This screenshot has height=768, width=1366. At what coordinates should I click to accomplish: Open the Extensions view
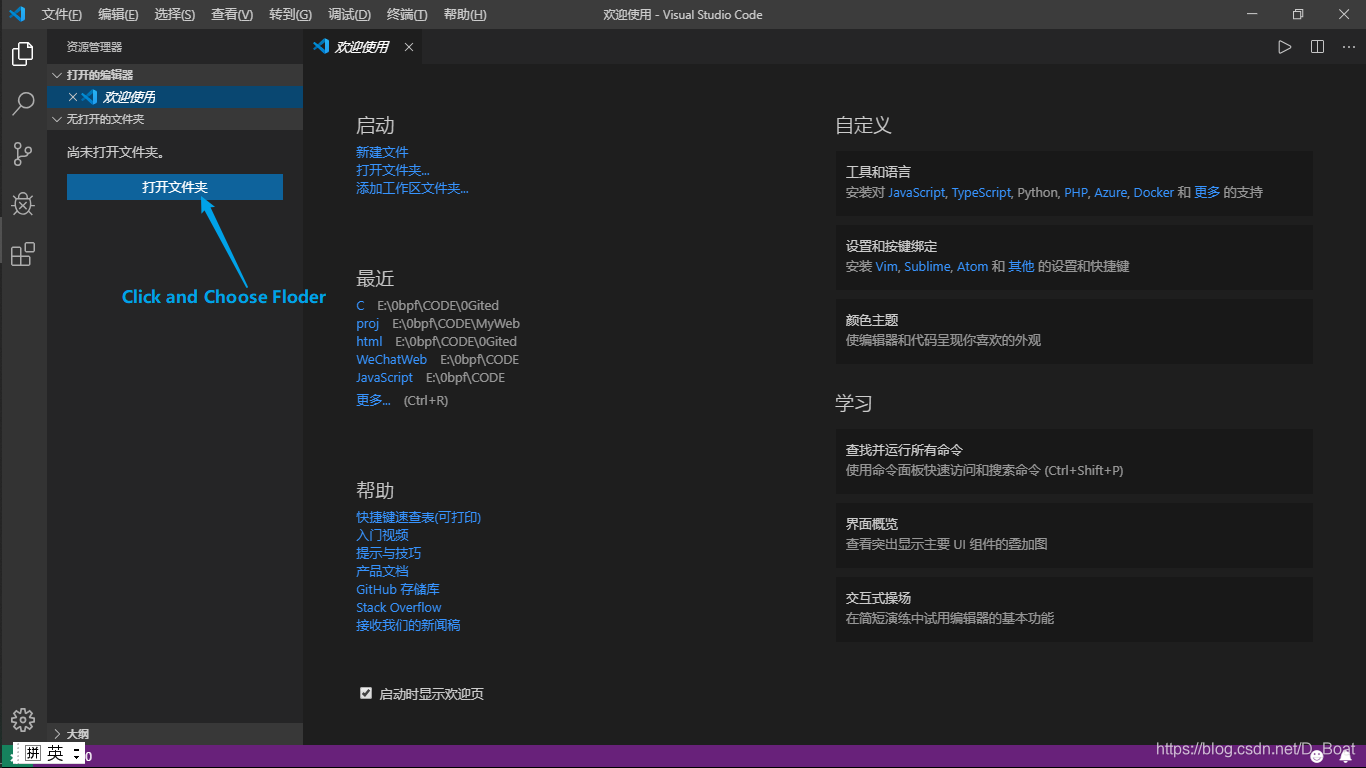(22, 254)
